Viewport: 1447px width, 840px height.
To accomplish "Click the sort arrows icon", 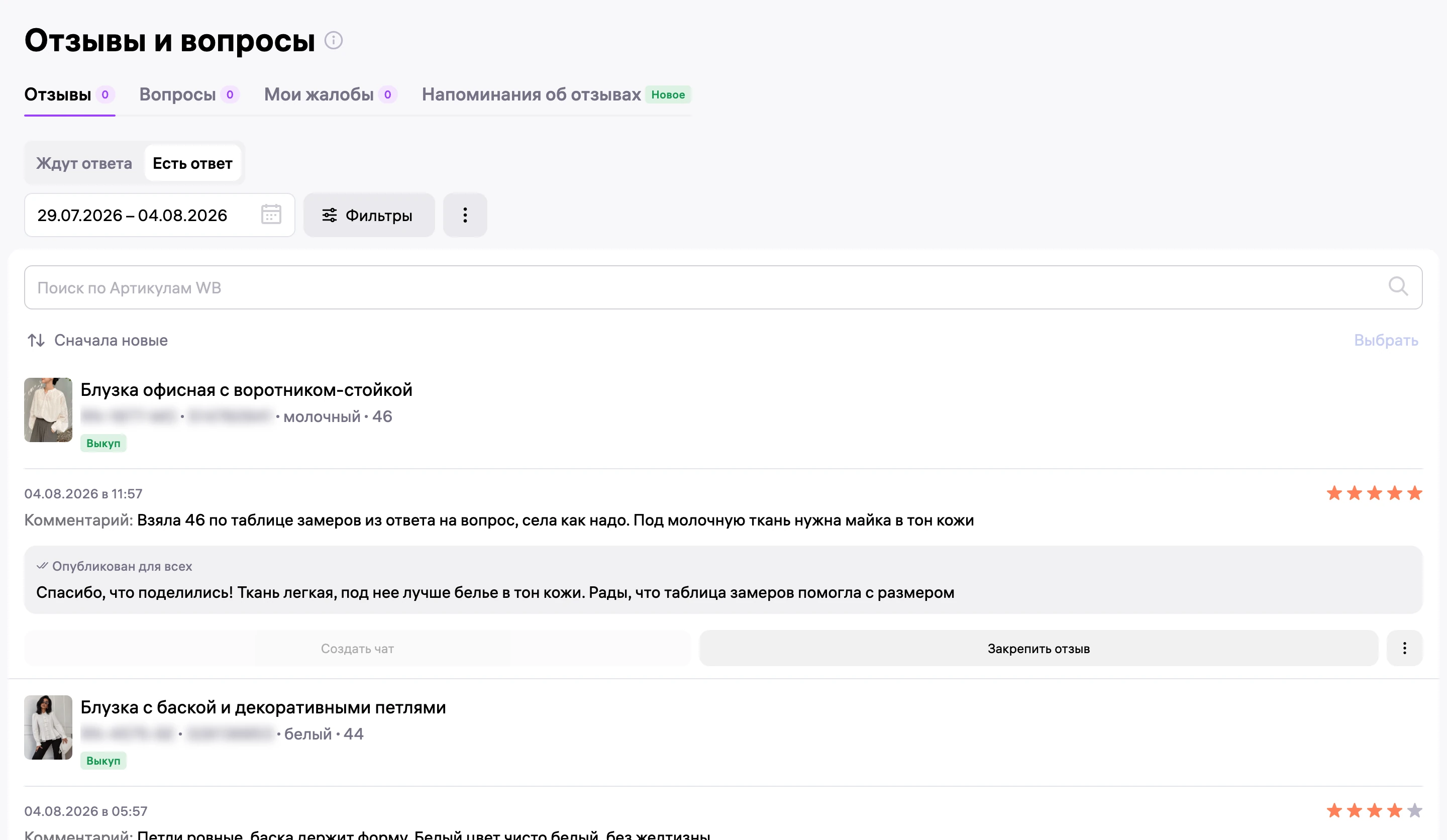I will 36,341.
